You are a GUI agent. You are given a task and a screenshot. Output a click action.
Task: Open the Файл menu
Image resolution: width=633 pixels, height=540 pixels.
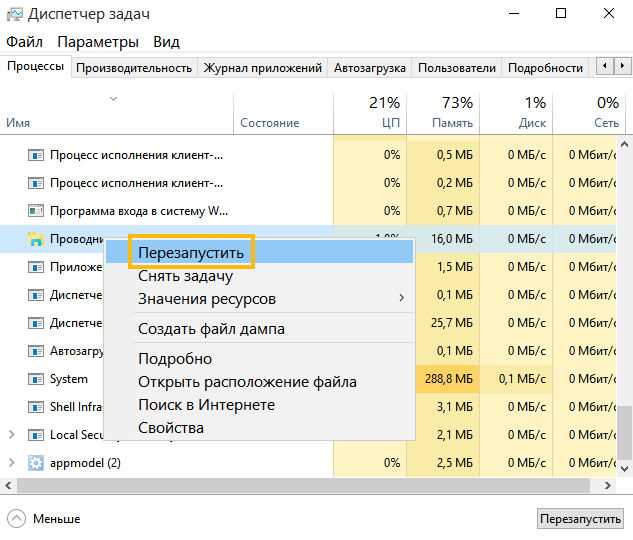pos(25,42)
